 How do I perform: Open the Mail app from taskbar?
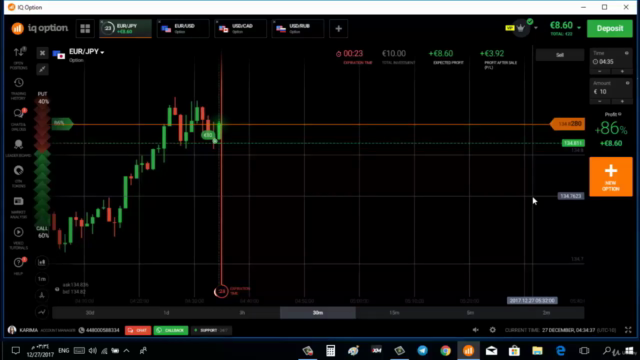point(491,351)
